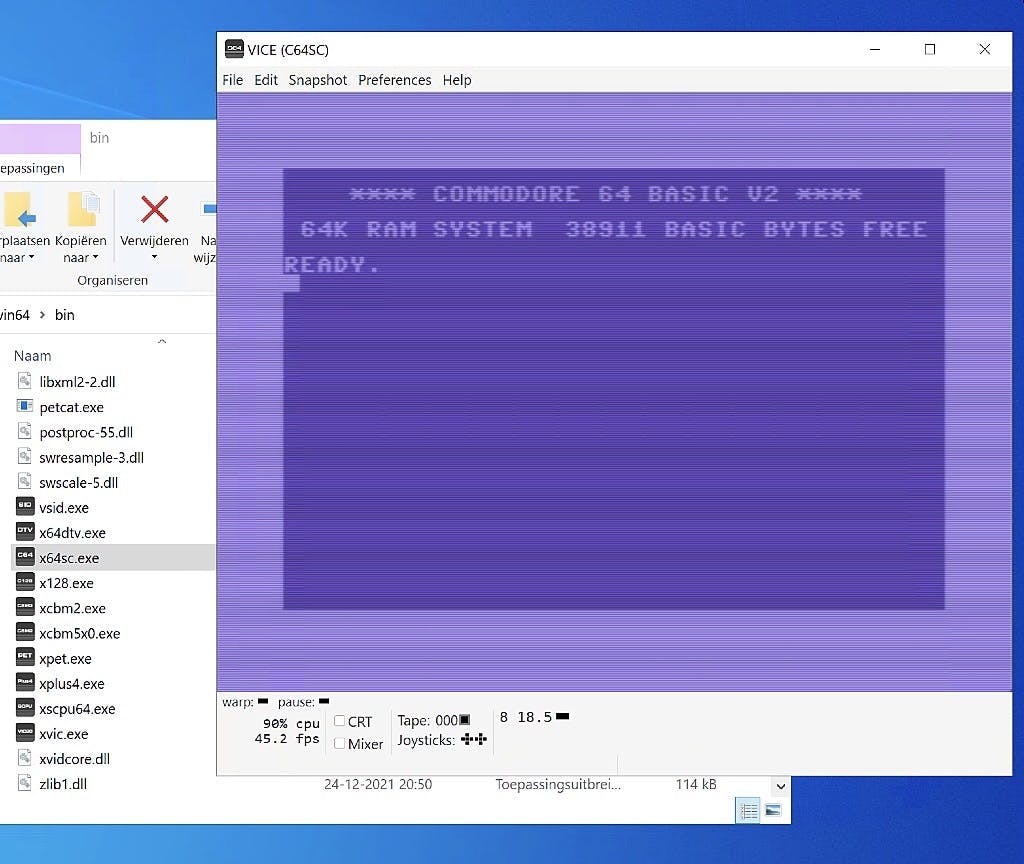
Task: Select swscale-5.dll icon
Action: [x=25, y=481]
